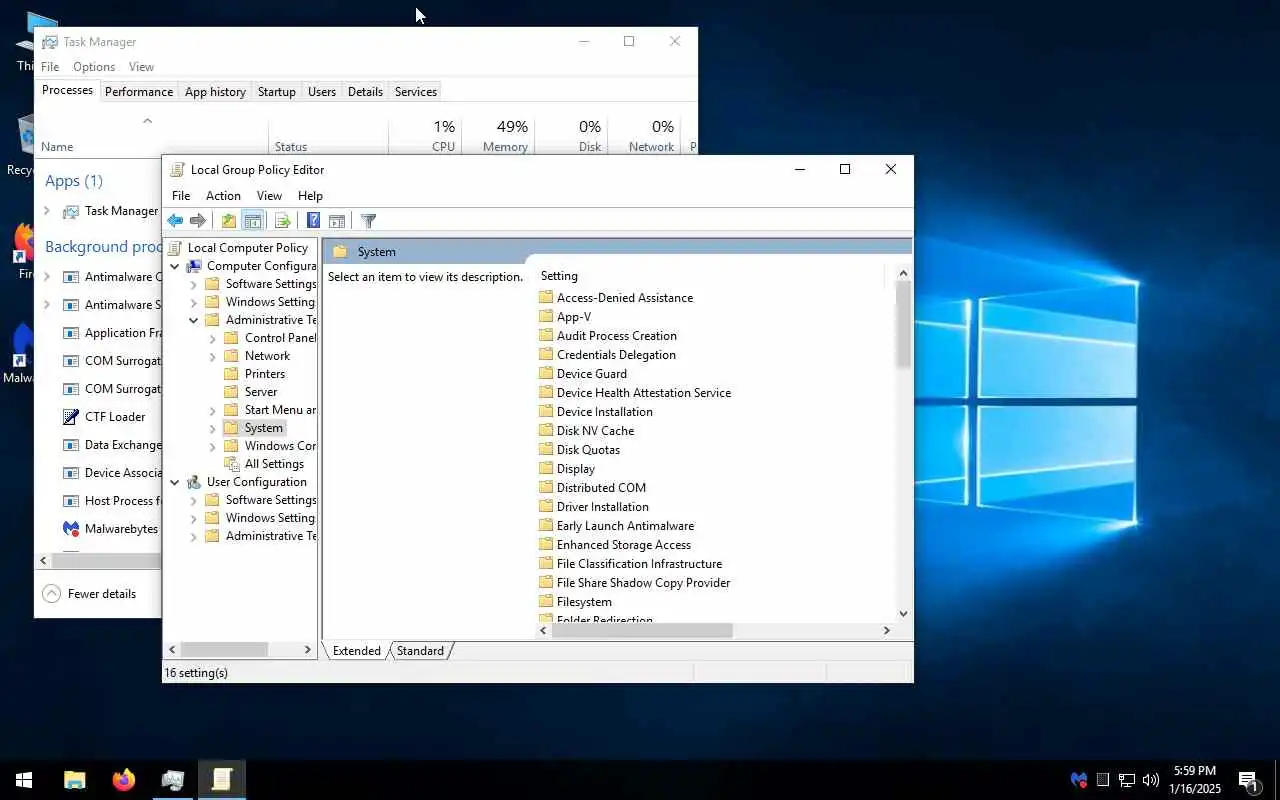Select the Distributed COM folder
Screen dimensions: 1280x800
(x=592, y=488)
